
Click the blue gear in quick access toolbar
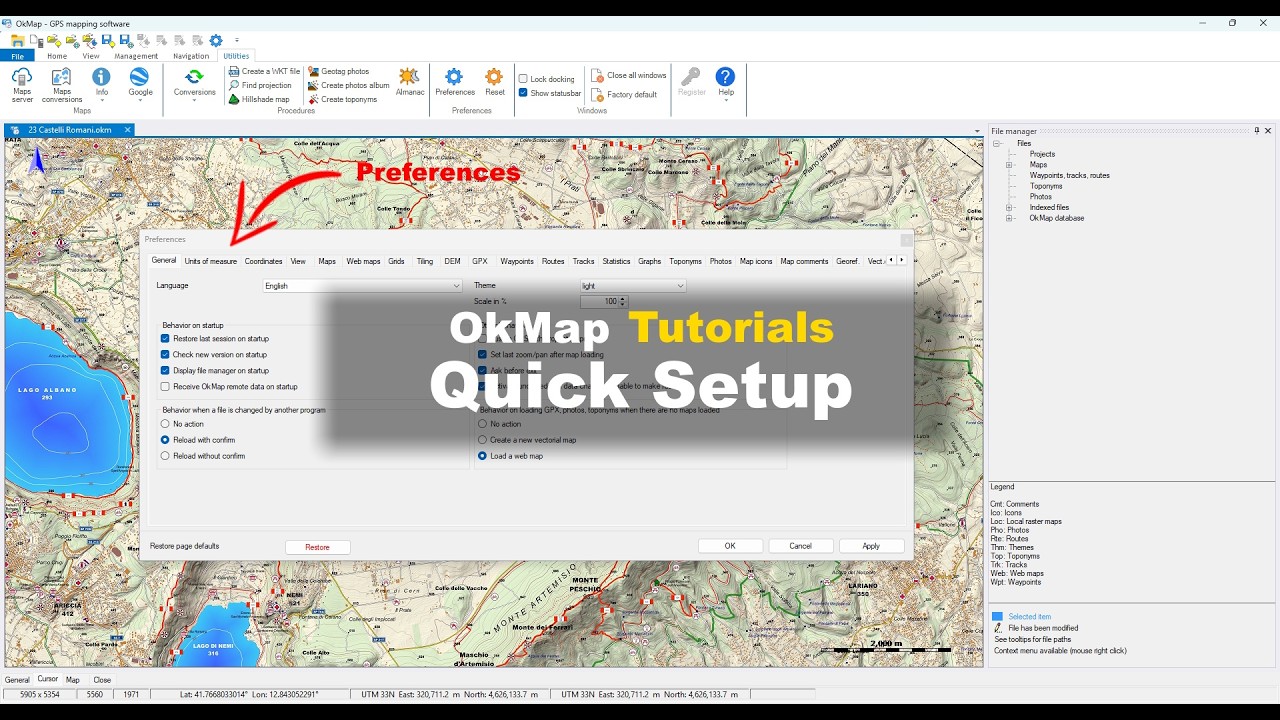pos(215,41)
